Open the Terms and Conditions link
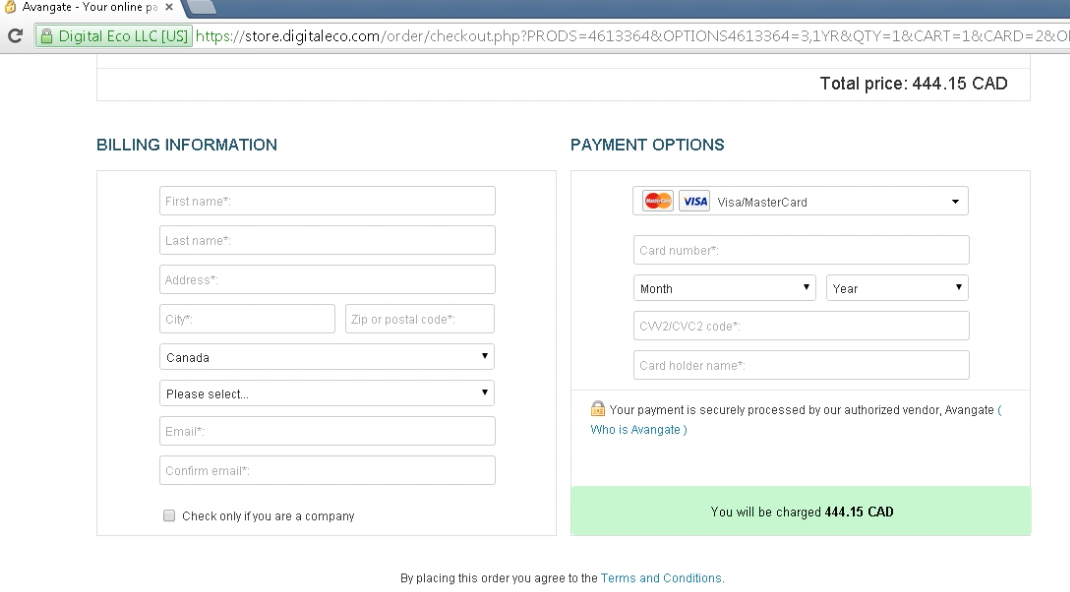The height and width of the screenshot is (592, 1070). (x=661, y=578)
